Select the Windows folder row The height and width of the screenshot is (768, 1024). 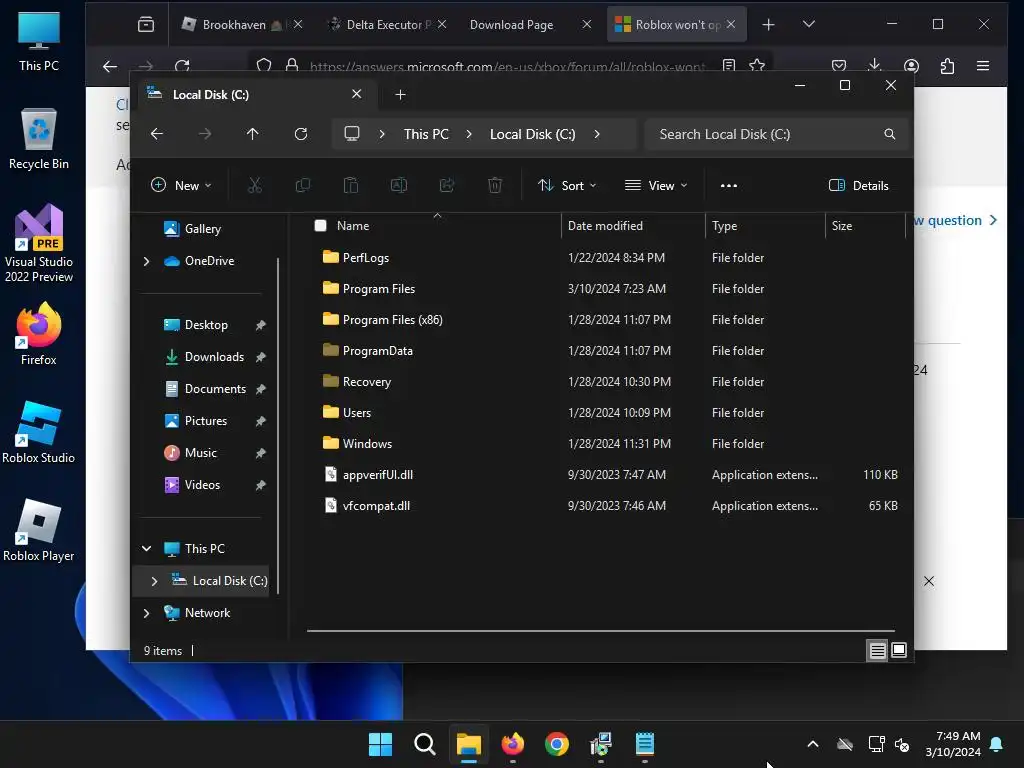[x=606, y=444]
